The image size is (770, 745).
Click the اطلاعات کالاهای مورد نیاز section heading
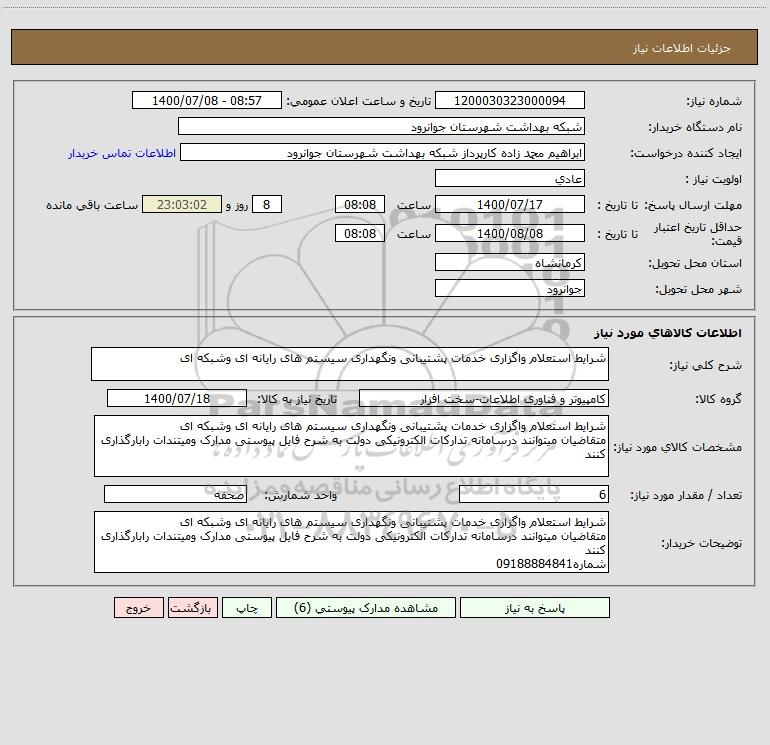pos(667,332)
